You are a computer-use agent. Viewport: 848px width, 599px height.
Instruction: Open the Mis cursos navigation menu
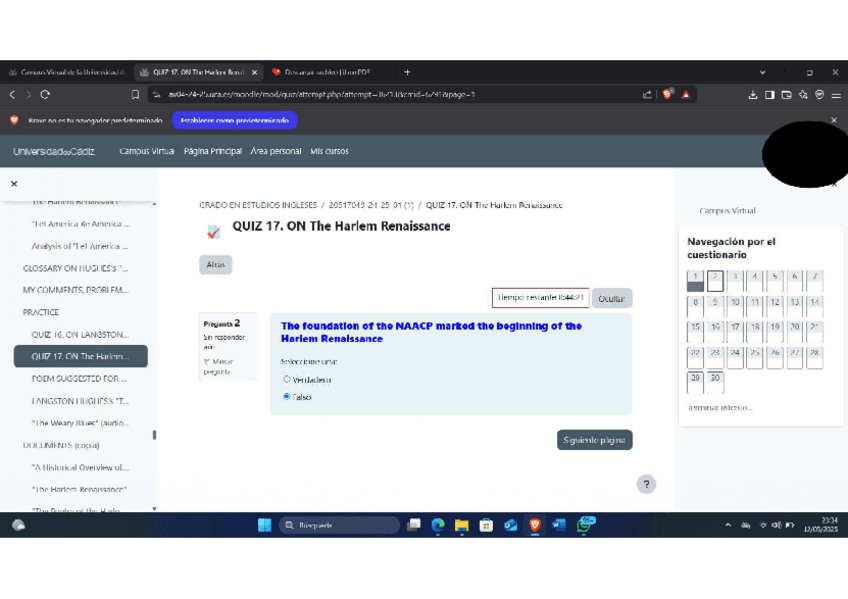click(329, 151)
